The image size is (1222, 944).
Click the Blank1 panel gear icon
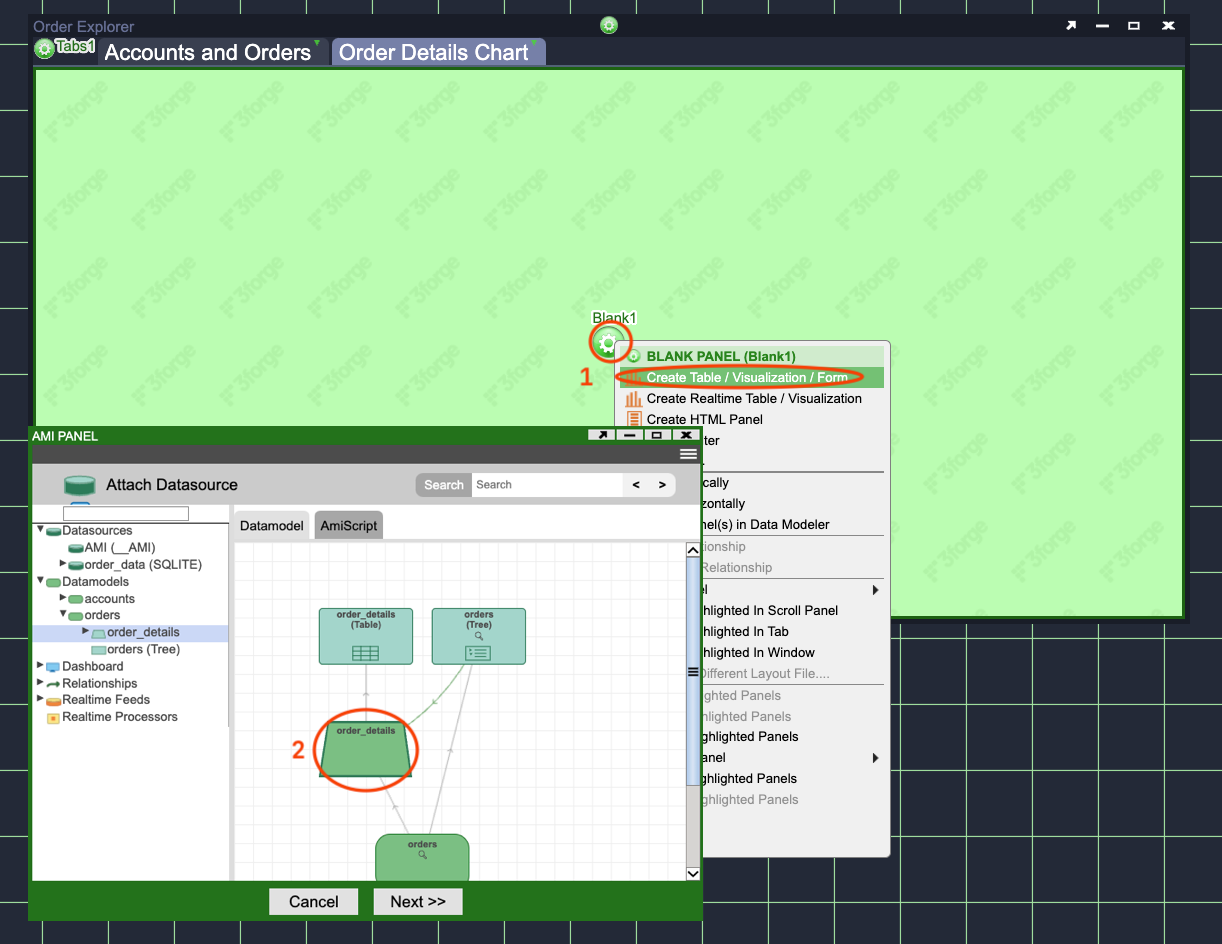tap(608, 343)
